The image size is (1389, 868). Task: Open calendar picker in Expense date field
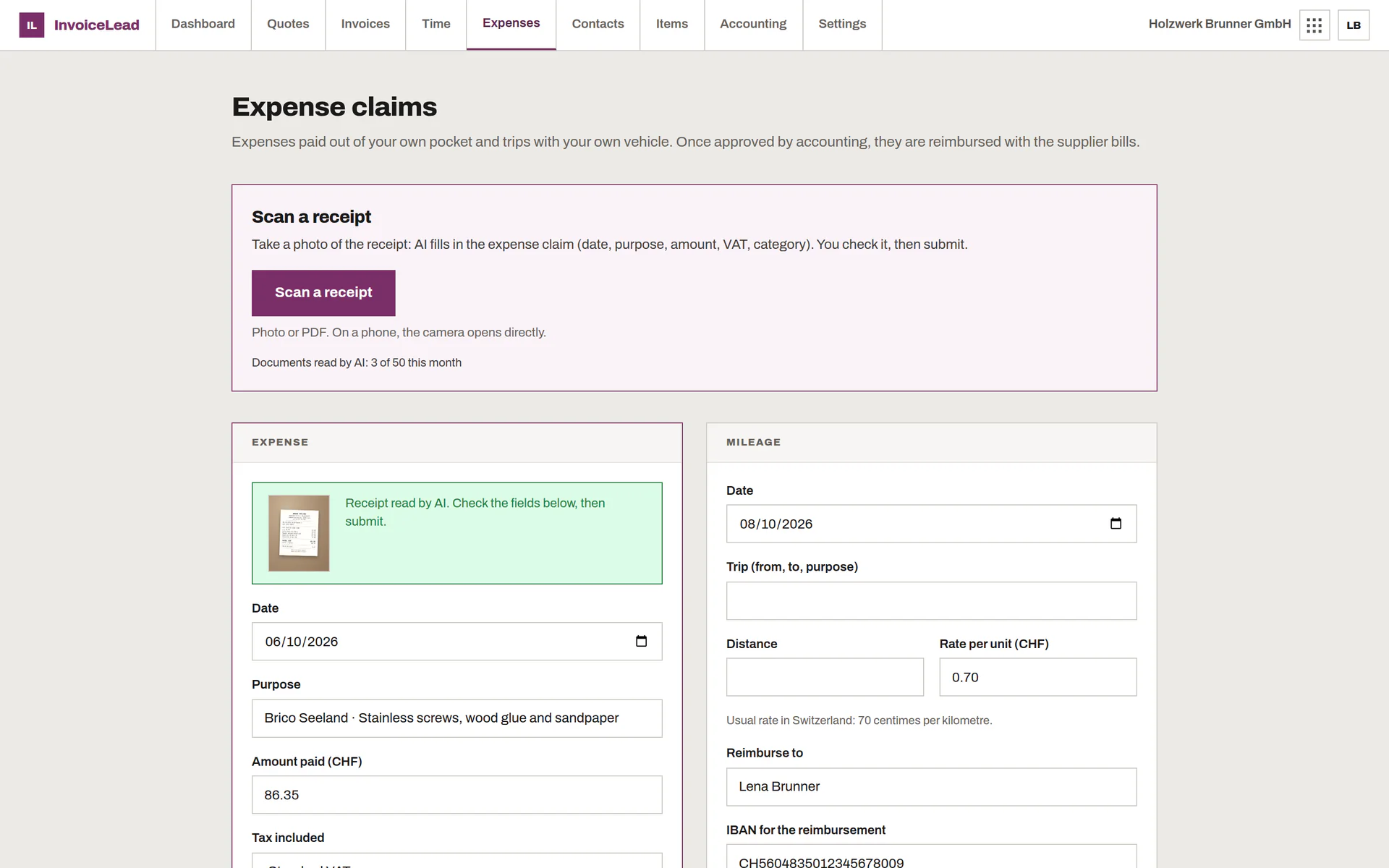[641, 642]
